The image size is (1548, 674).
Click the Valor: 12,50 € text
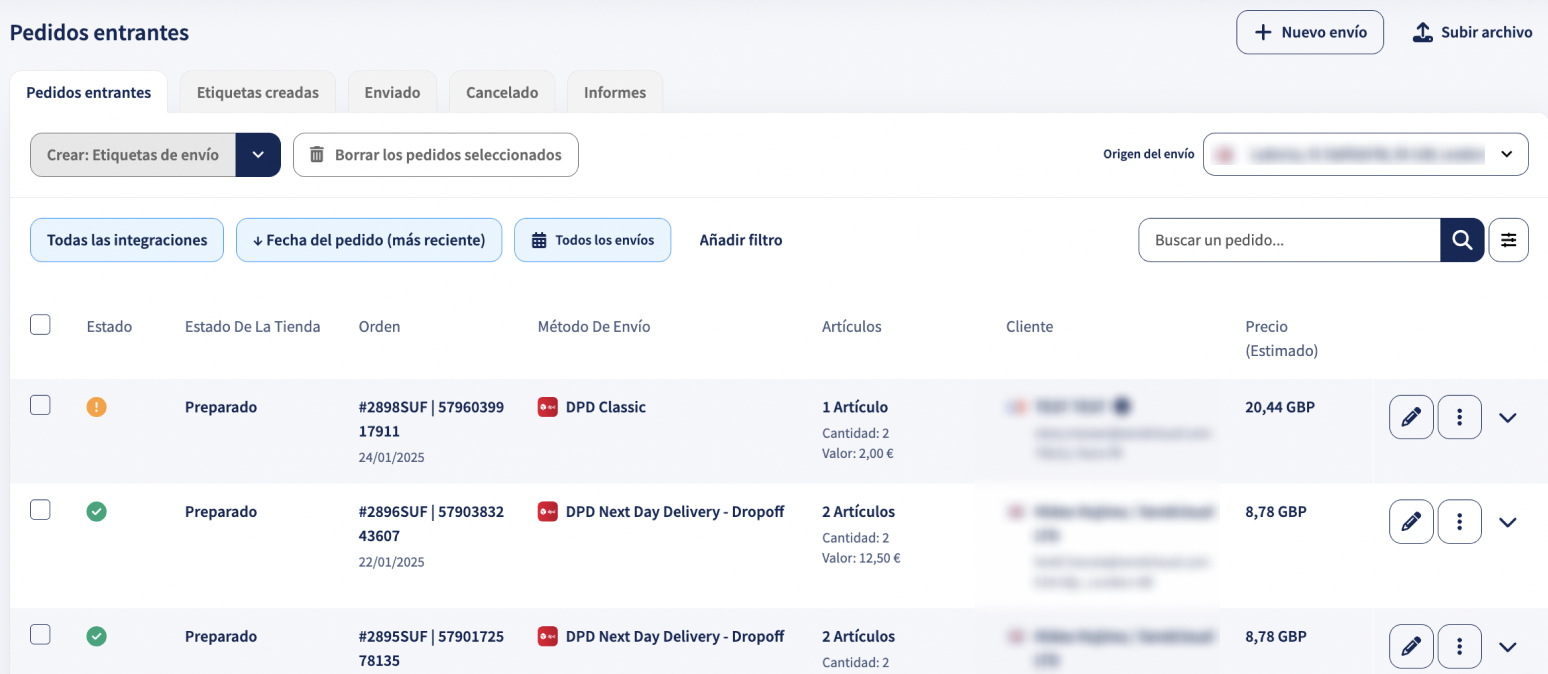(861, 558)
